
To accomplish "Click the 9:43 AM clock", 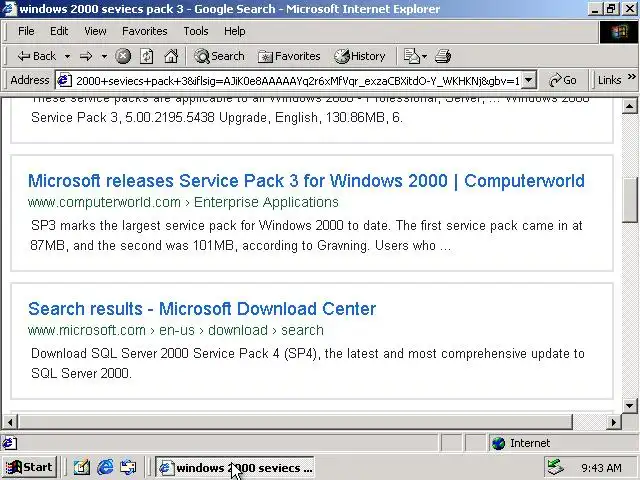I will pyautogui.click(x=601, y=468).
